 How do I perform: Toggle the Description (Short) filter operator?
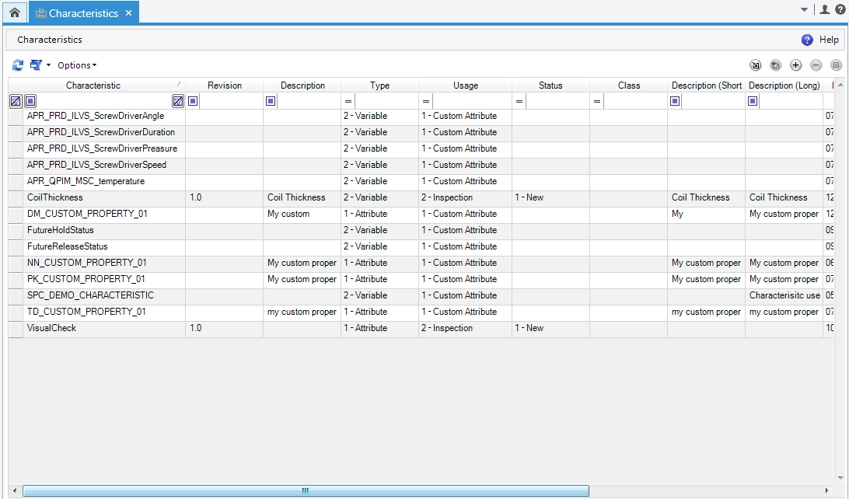675,101
